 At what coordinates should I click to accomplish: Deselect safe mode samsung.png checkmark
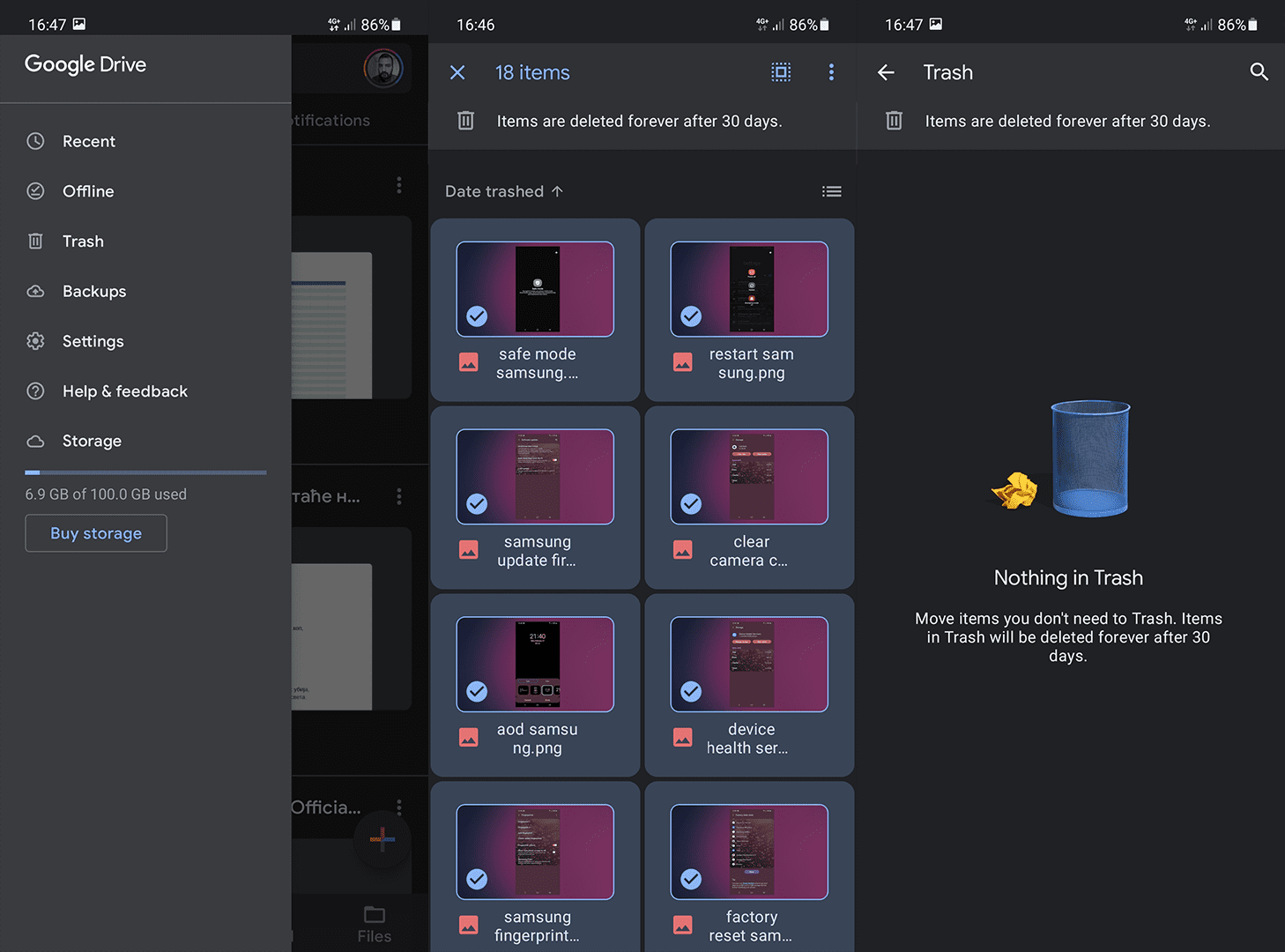click(477, 316)
